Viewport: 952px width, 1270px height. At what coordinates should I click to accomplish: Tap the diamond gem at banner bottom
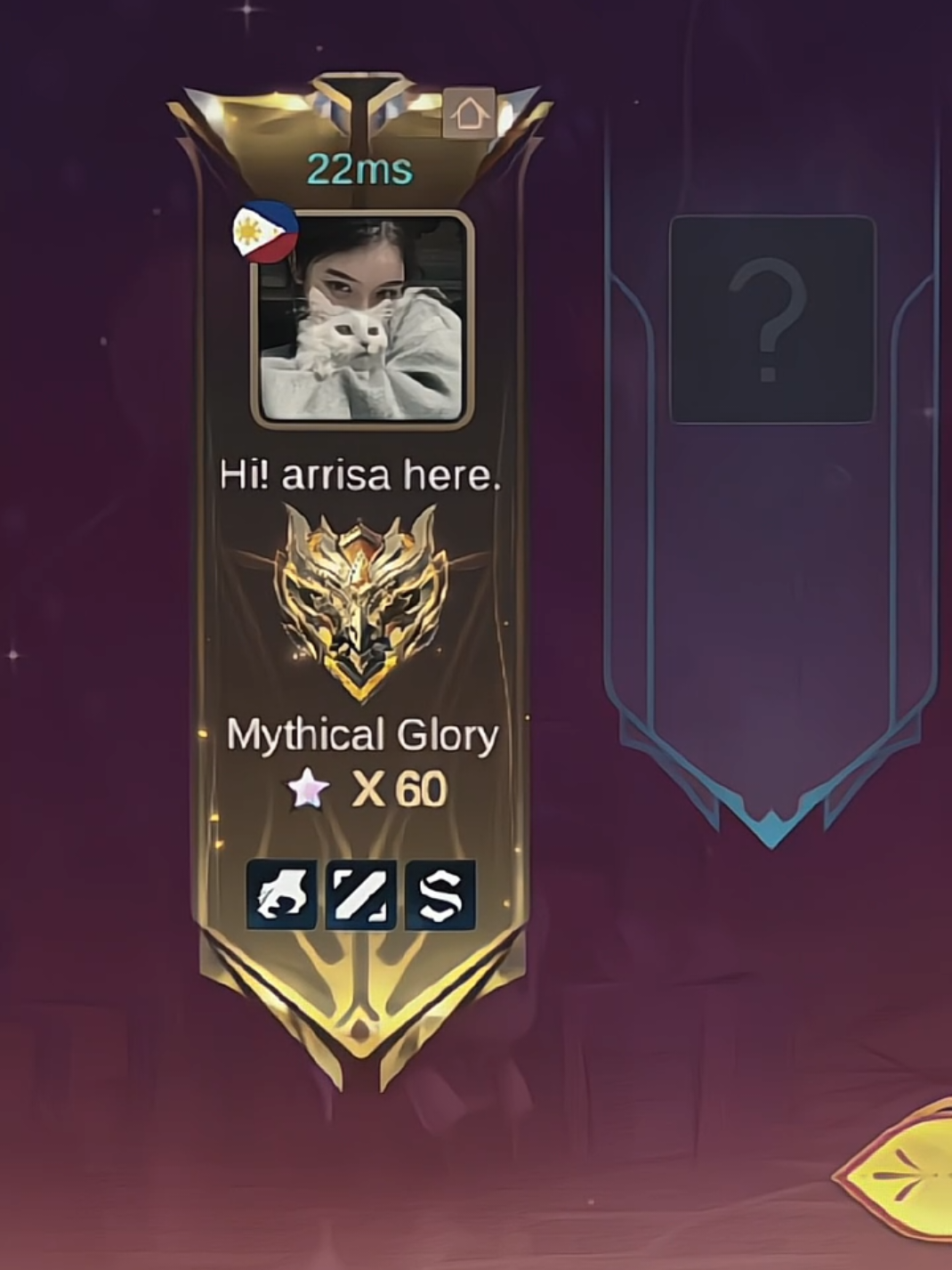360,1032
